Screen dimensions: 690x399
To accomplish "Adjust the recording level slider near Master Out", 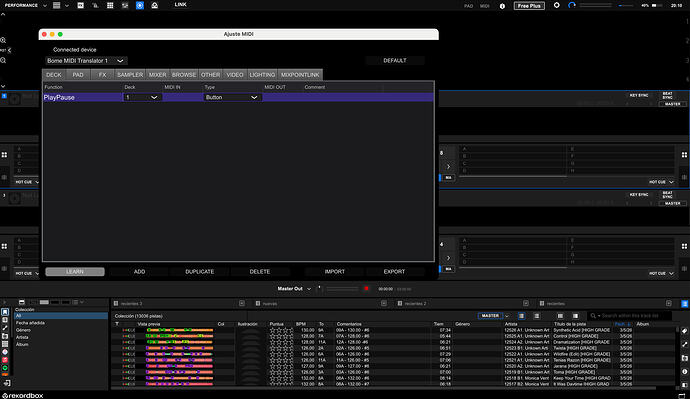I will click(342, 289).
